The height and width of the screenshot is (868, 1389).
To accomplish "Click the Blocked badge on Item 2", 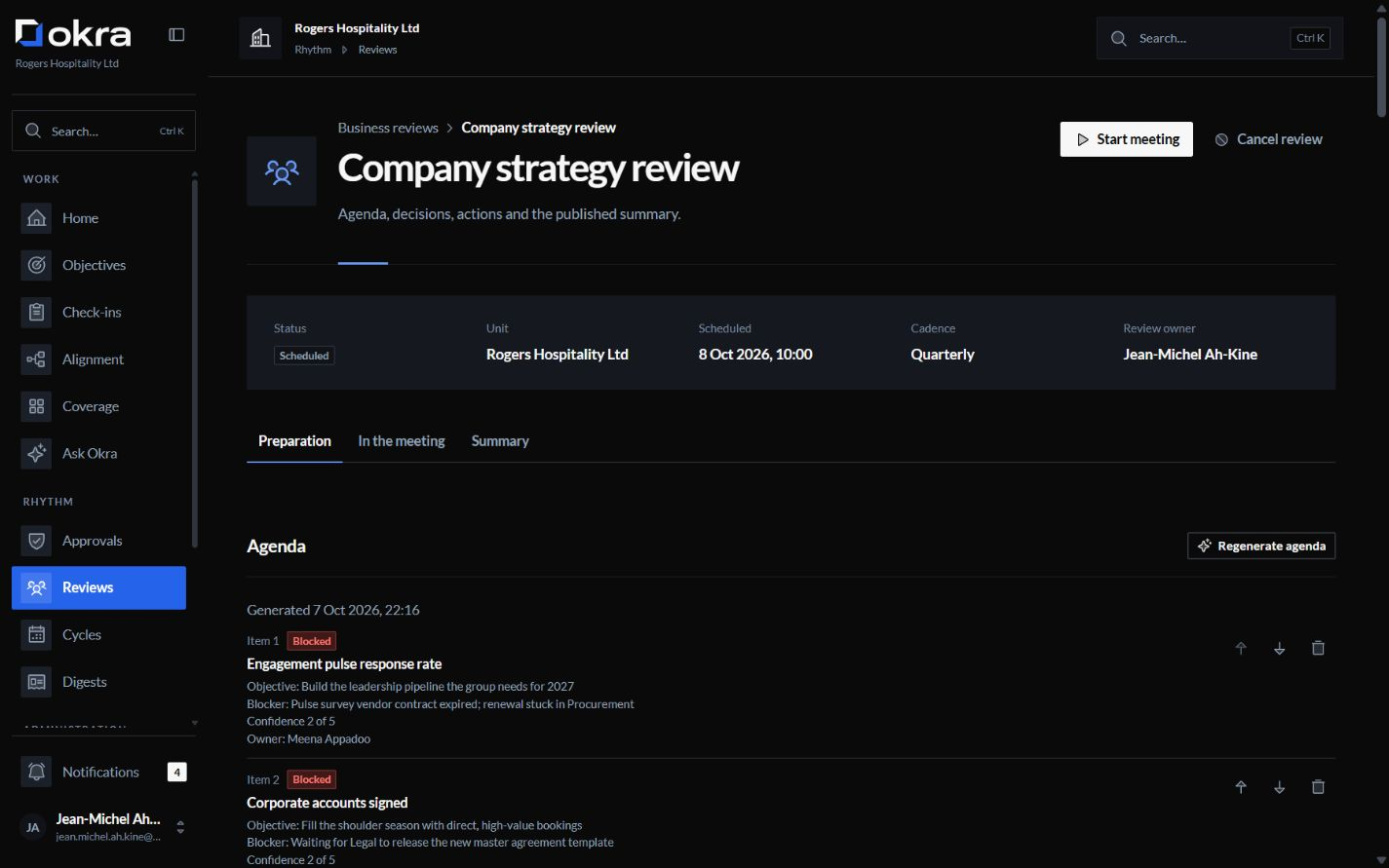I will (312, 779).
